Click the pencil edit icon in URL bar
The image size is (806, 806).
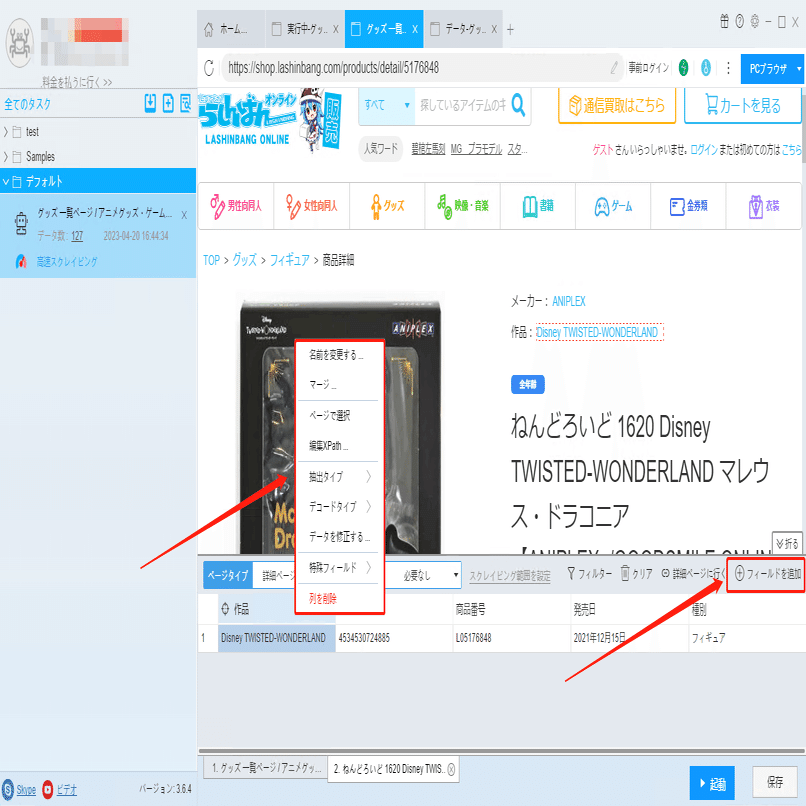pyautogui.click(x=614, y=68)
